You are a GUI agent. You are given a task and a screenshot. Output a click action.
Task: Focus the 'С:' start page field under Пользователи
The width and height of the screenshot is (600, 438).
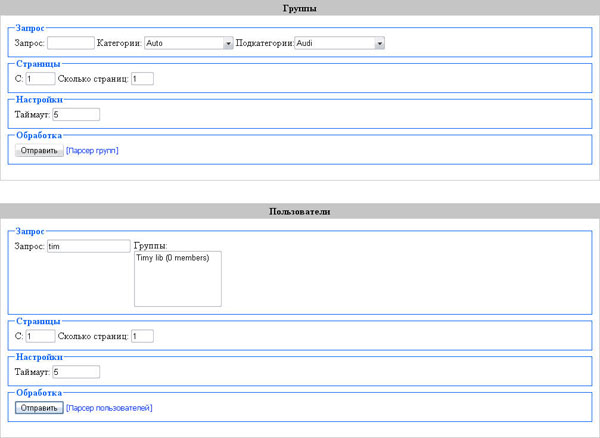click(x=41, y=336)
